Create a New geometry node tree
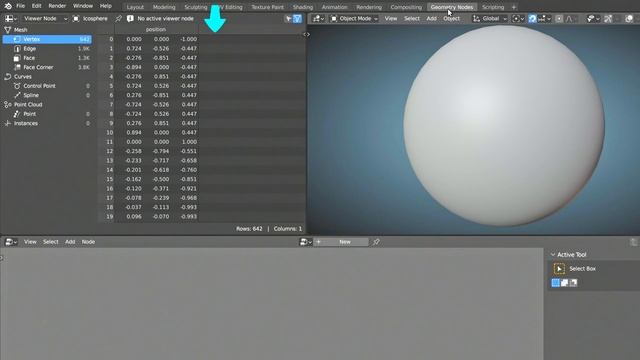Image resolution: width=640 pixels, height=360 pixels. click(341, 242)
